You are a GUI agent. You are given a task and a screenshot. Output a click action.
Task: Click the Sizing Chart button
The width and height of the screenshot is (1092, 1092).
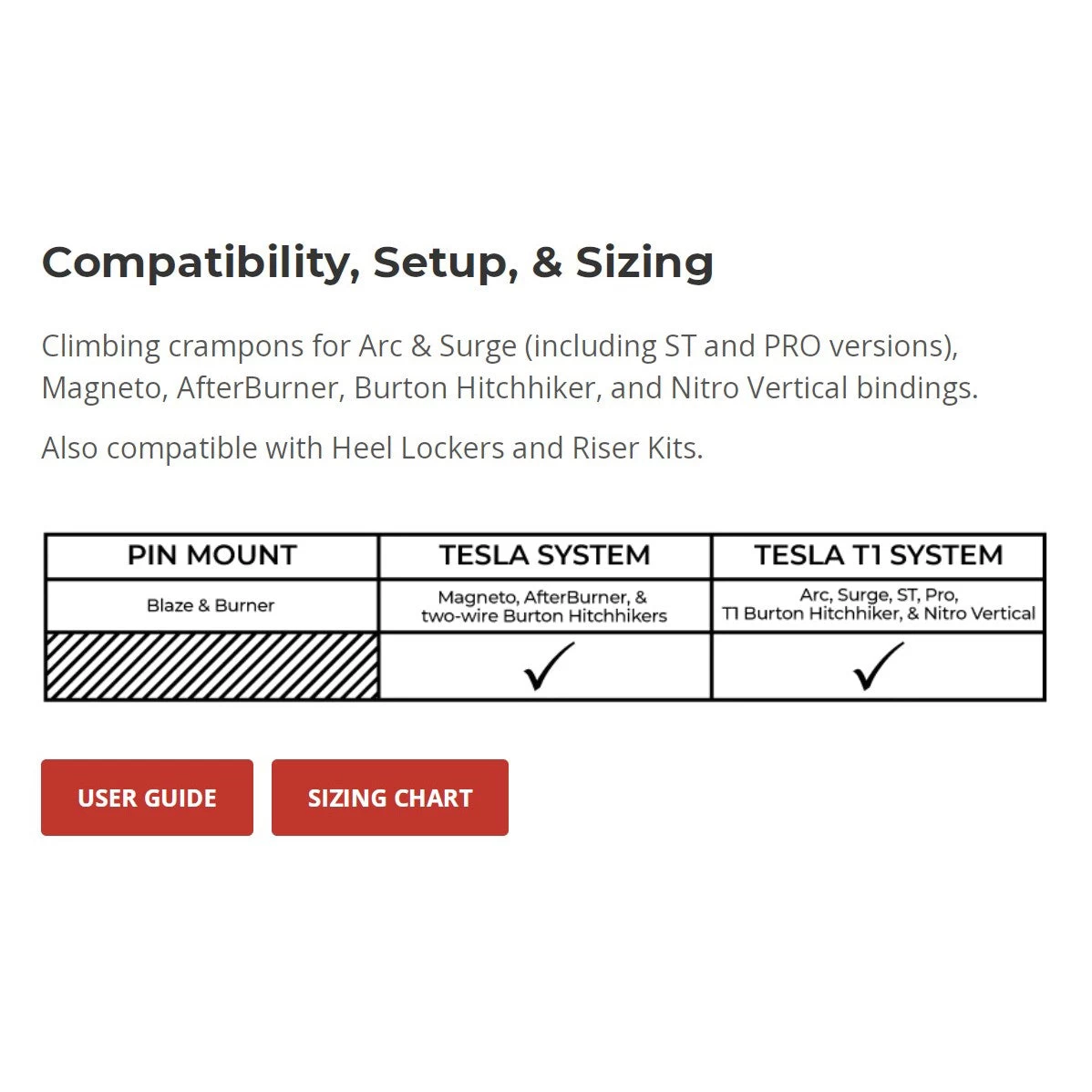(x=389, y=798)
